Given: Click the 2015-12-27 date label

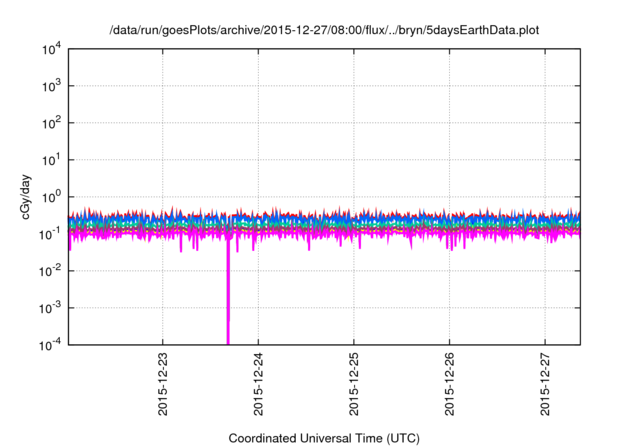Looking at the screenshot, I should 545,384.
